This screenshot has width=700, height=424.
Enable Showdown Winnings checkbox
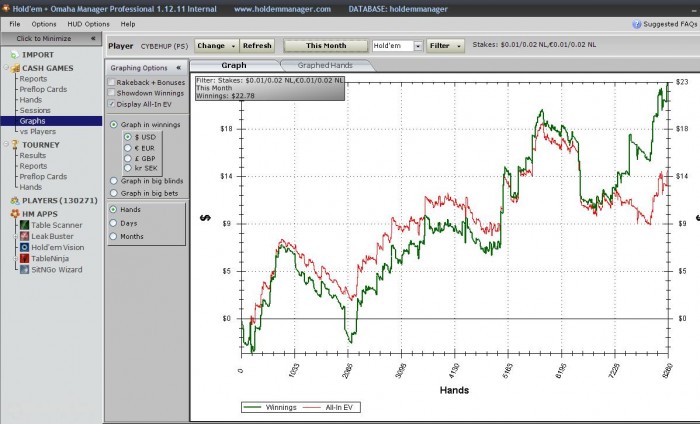pos(112,93)
